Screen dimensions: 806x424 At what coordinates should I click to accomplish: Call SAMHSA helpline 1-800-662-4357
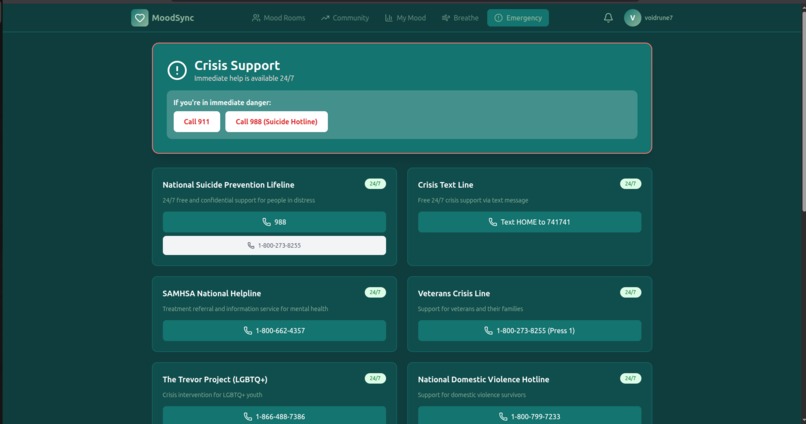[274, 330]
